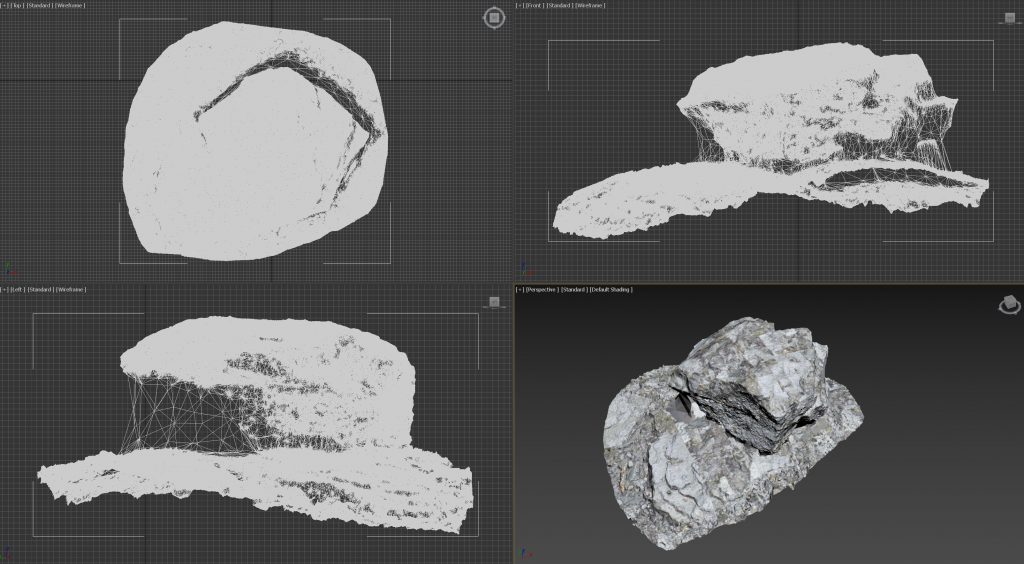Open the [+] menu of the Top viewport
The height and width of the screenshot is (564, 1024).
point(5,6)
